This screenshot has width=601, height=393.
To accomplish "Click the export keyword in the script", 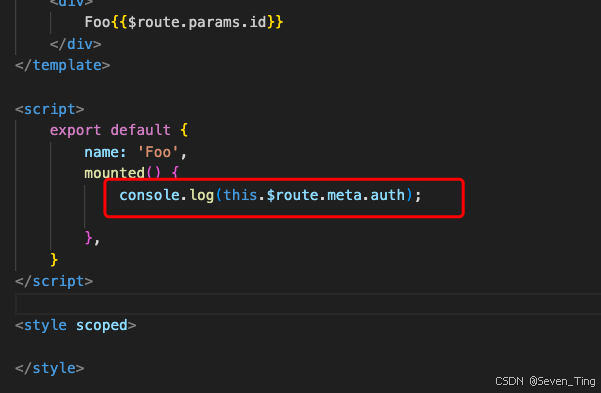I will click(76, 131).
